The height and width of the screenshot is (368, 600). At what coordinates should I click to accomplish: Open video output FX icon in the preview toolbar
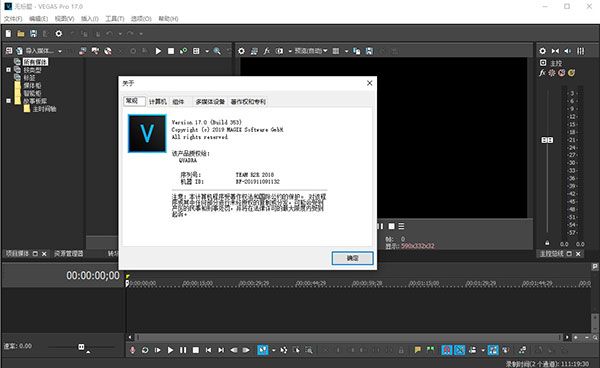tap(267, 51)
